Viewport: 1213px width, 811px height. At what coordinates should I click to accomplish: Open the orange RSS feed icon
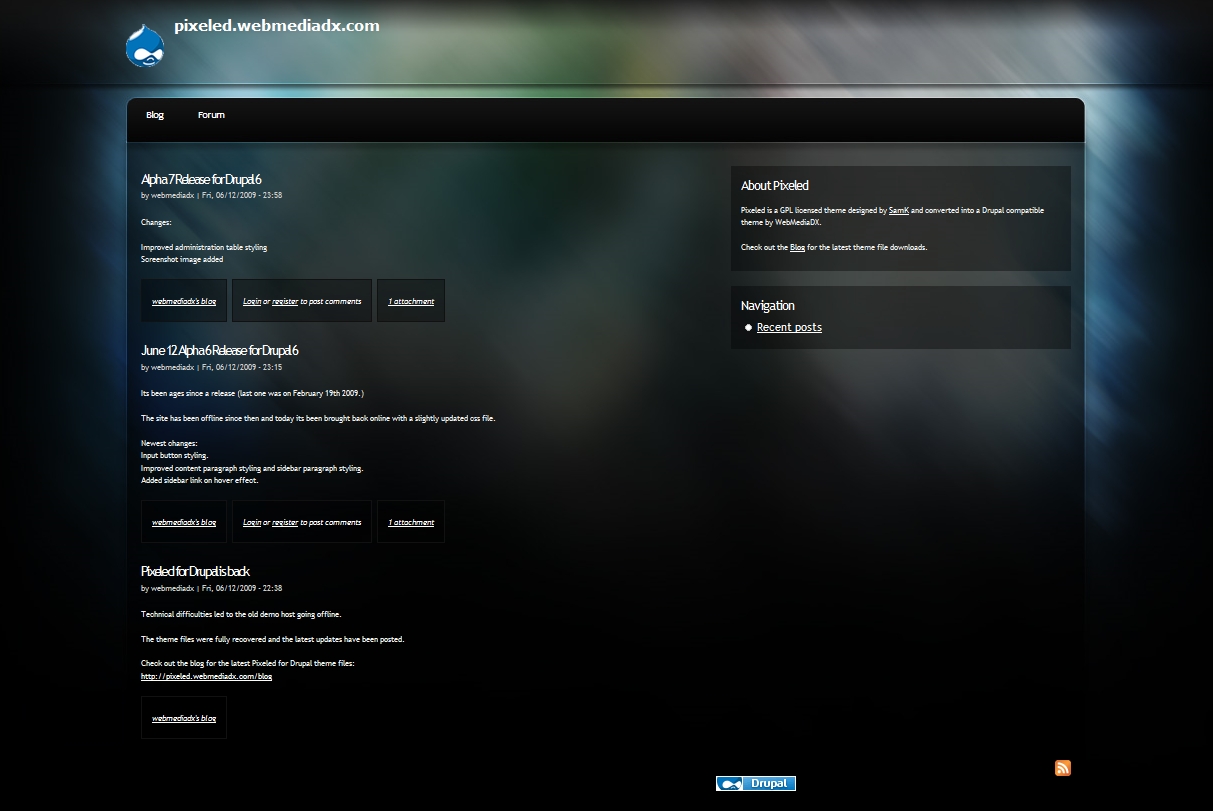click(1062, 768)
